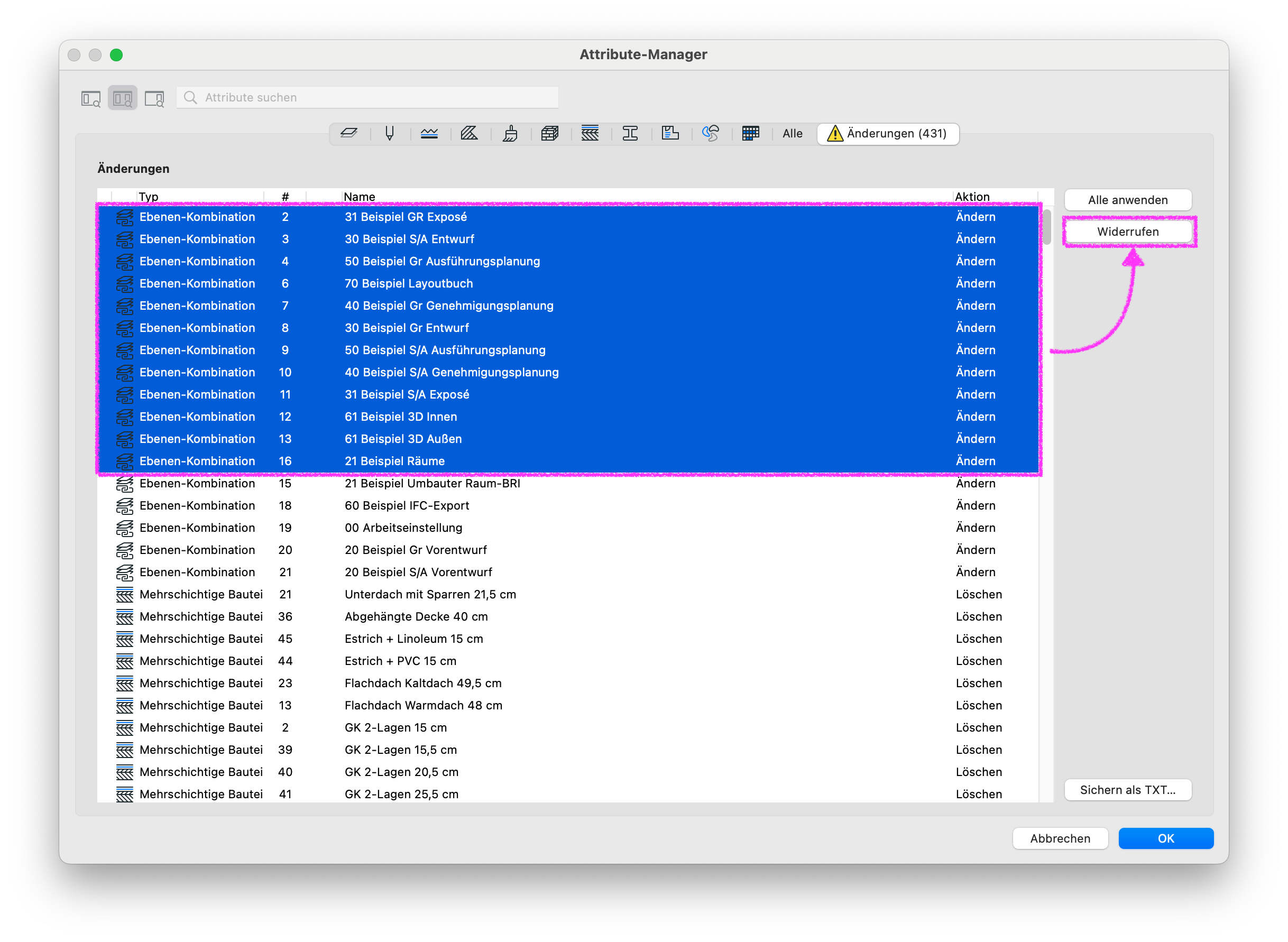Viewport: 1288px width, 942px height.
Task: Click layer-combination icon of 00 Arbeitseinstellung
Action: [x=124, y=528]
